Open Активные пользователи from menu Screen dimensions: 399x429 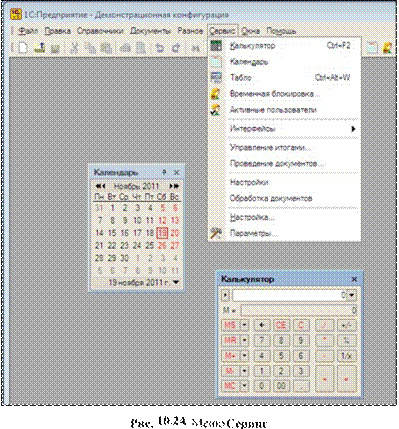point(273,110)
